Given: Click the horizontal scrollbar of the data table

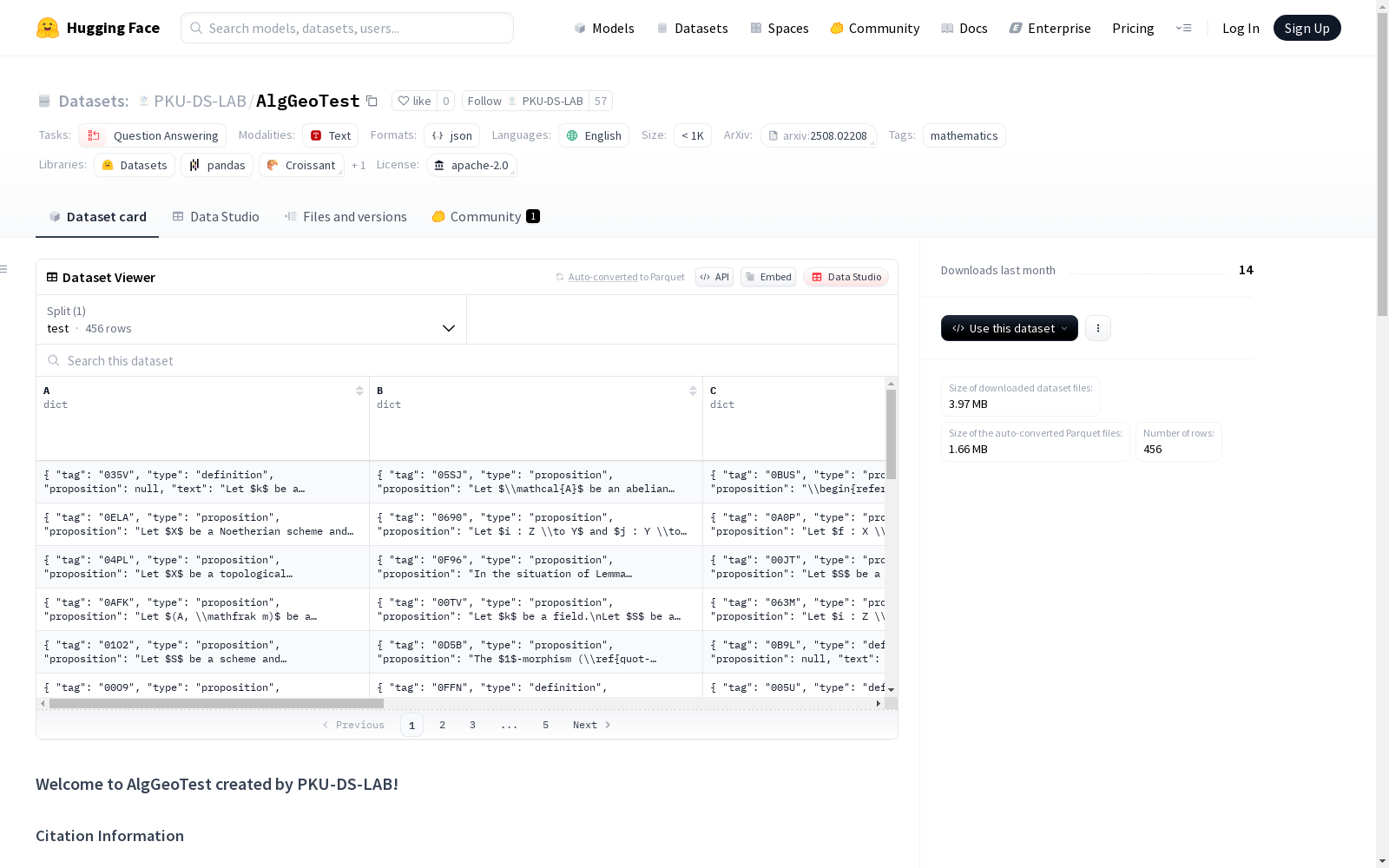Looking at the screenshot, I should (216, 703).
